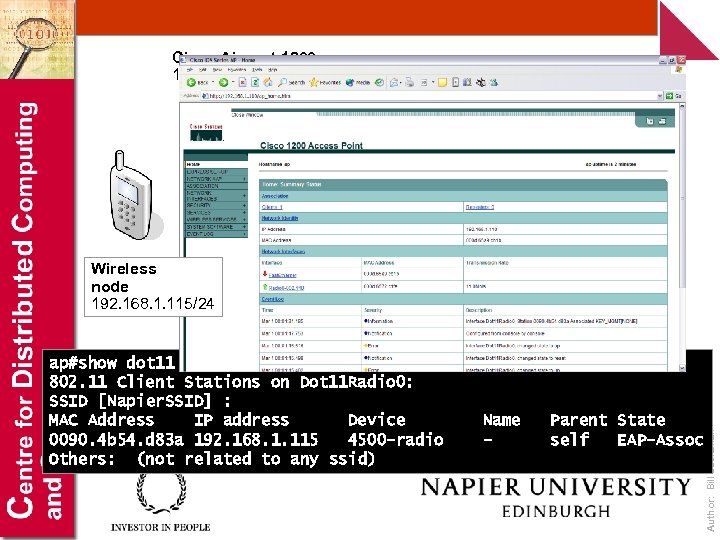Click the Print icon in browser toolbar
Image resolution: width=720 pixels, height=540 pixels.
[410, 83]
